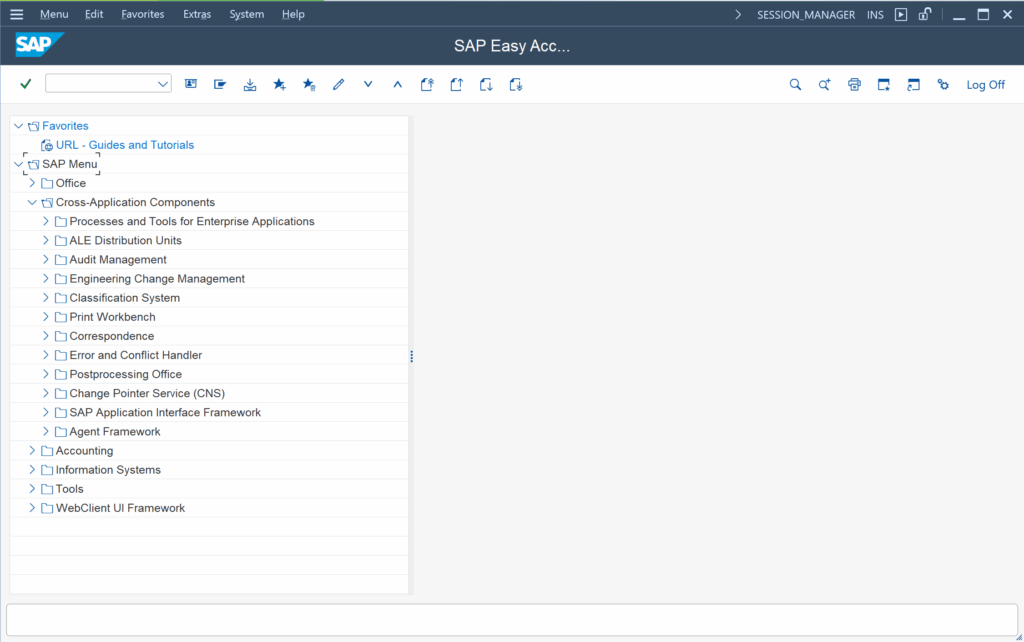Click the Find magnifier icon
Screen dimensions: 1024x642
795,84
